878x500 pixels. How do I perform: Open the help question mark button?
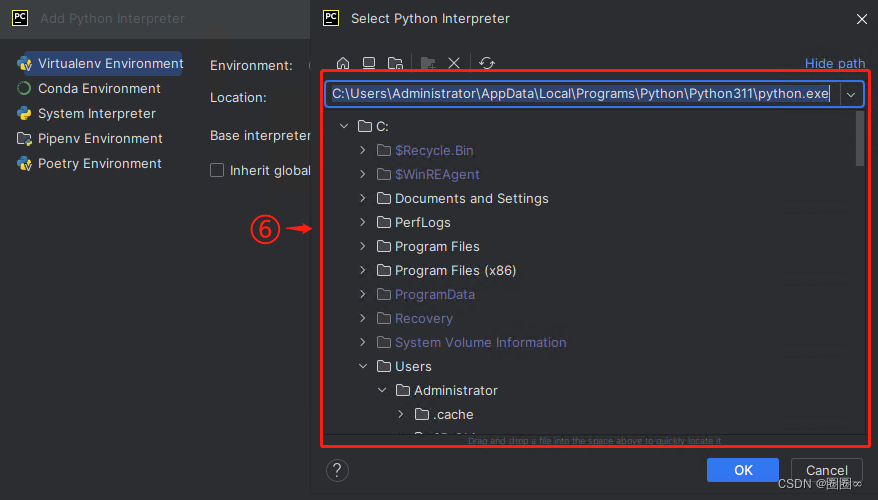click(x=337, y=470)
